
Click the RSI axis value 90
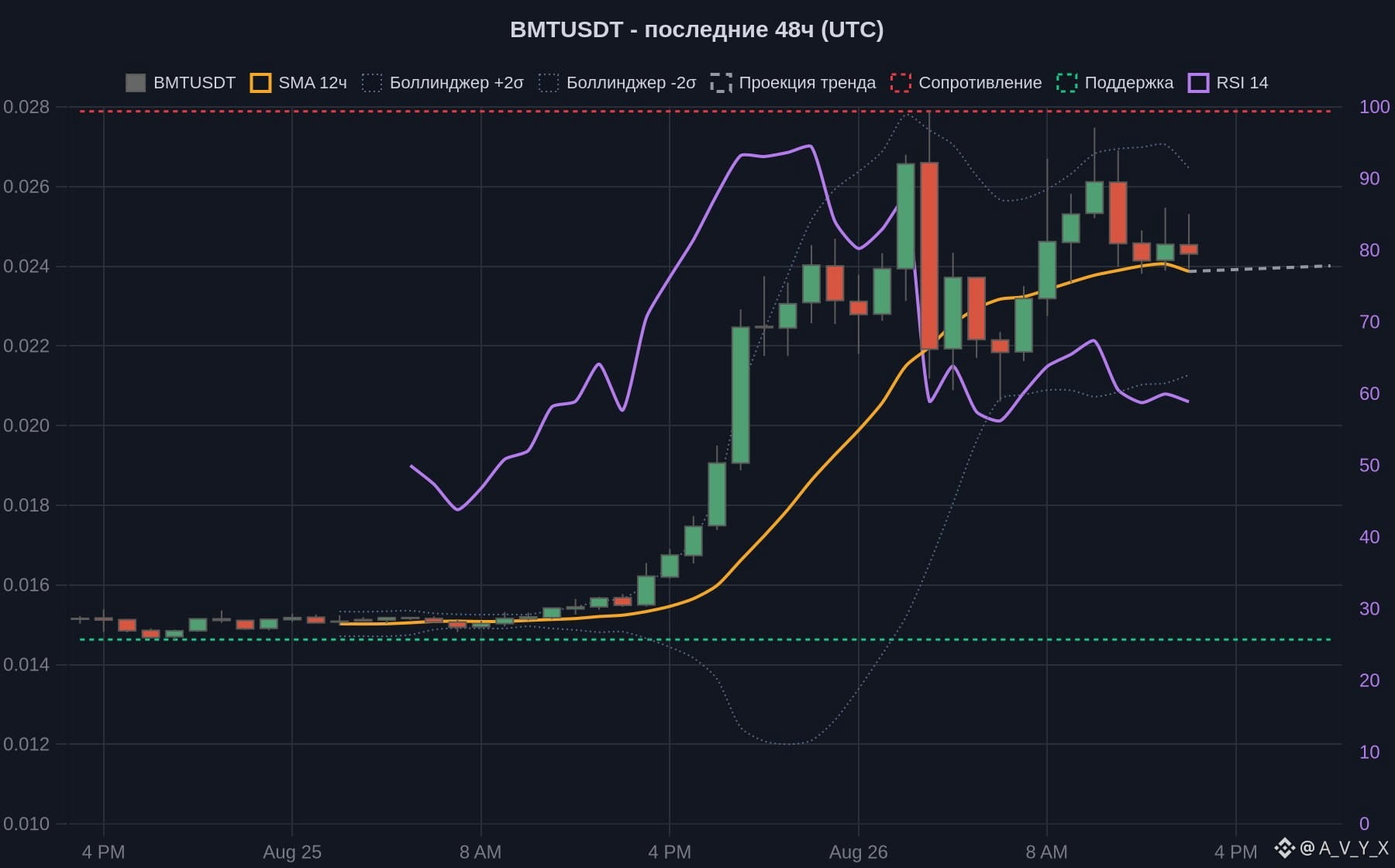pyautogui.click(x=1369, y=178)
